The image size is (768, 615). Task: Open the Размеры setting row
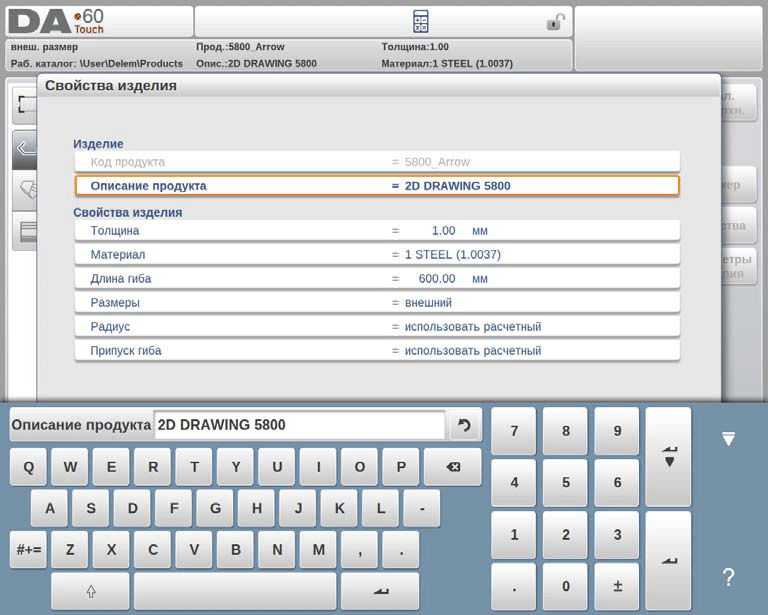click(377, 303)
